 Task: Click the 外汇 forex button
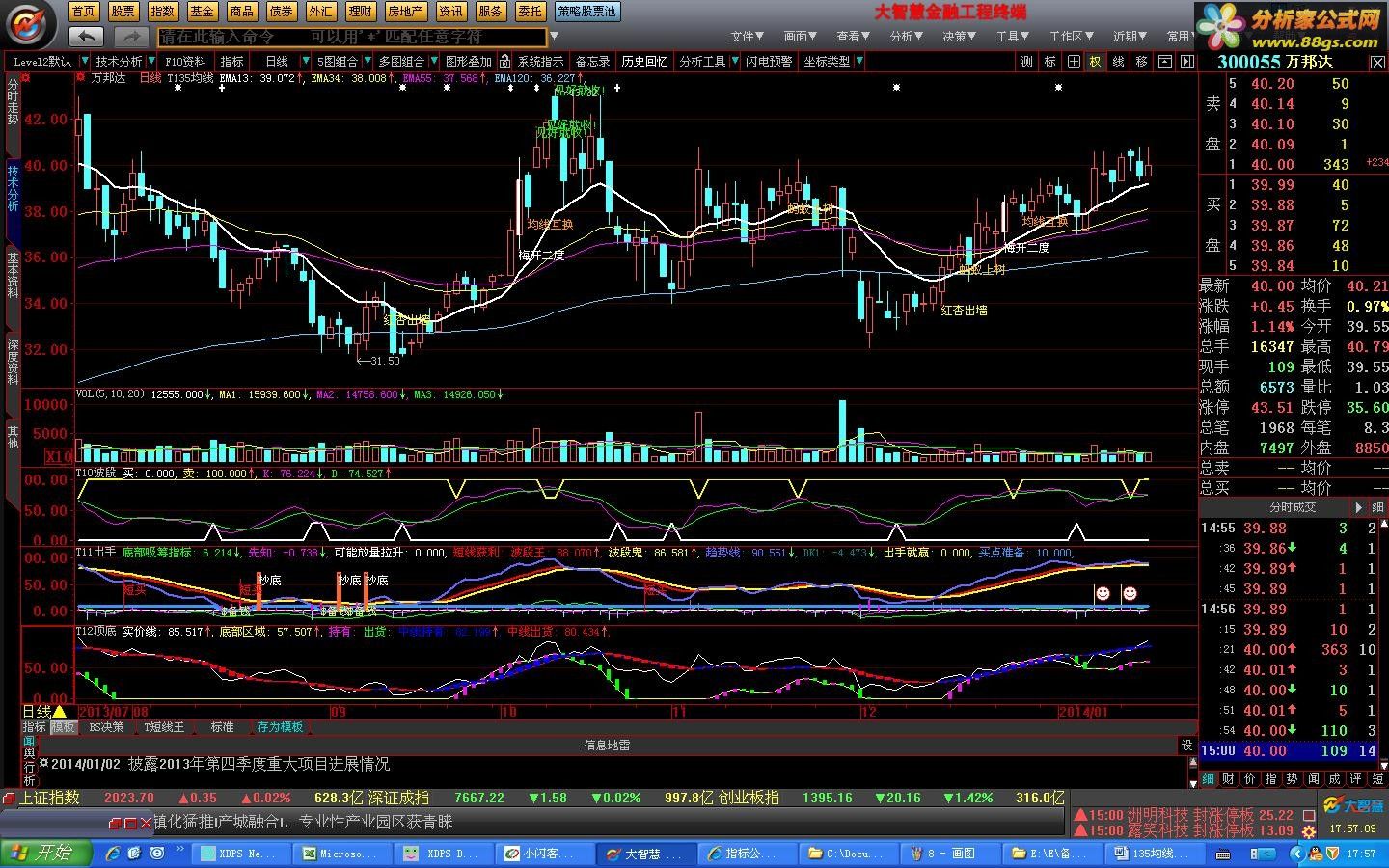point(320,12)
